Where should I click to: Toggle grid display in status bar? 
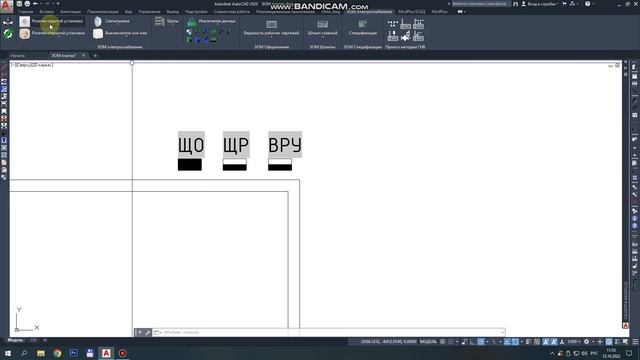[442, 342]
